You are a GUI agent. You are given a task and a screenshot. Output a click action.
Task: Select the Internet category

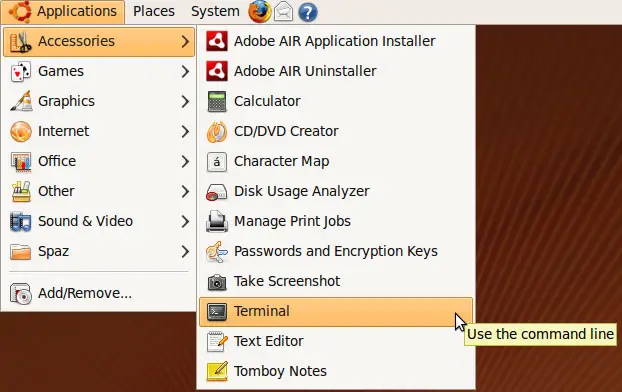[x=98, y=131]
